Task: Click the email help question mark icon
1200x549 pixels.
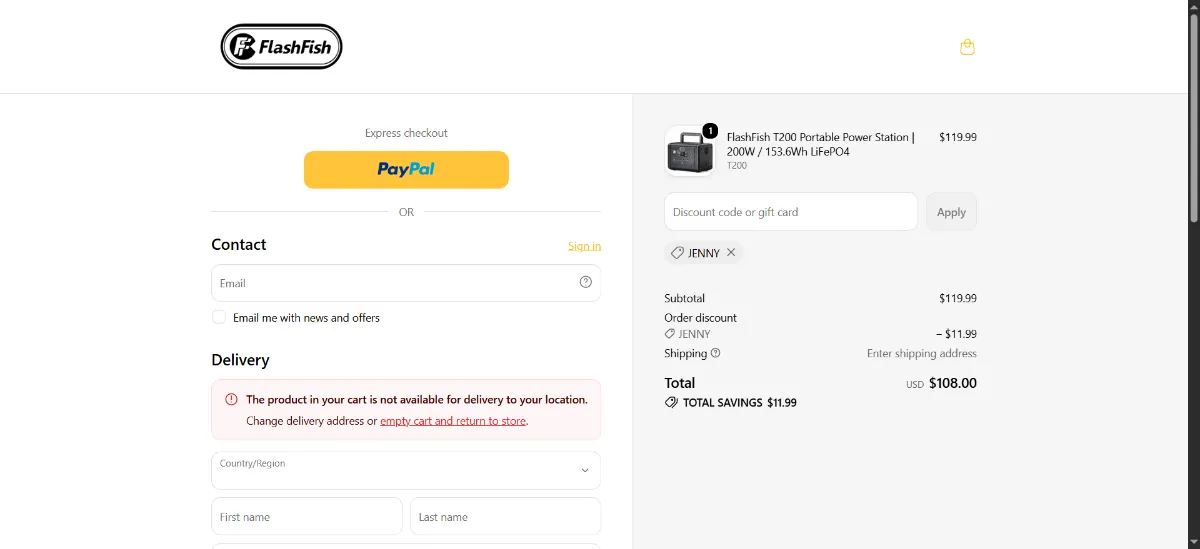Action: [586, 282]
